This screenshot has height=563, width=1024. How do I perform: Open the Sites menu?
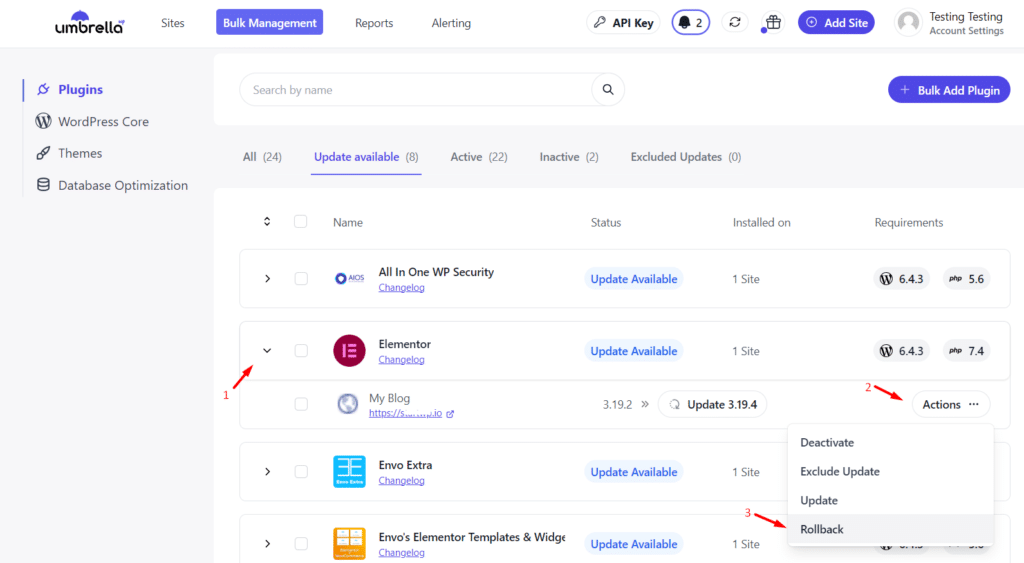pos(172,23)
